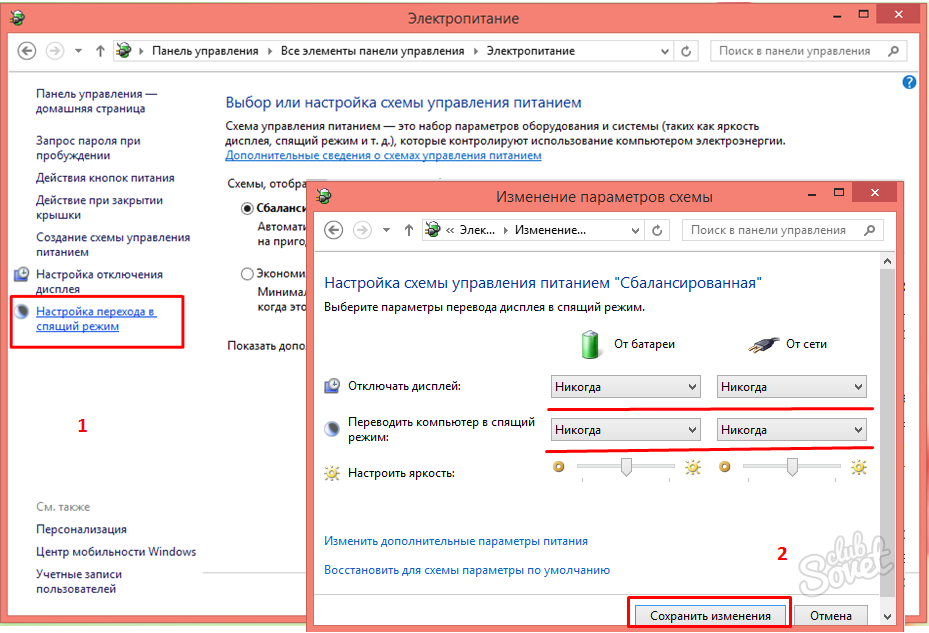The height and width of the screenshot is (633, 929).
Task: Click the Сохранить изменения button
Action: pyautogui.click(x=709, y=616)
